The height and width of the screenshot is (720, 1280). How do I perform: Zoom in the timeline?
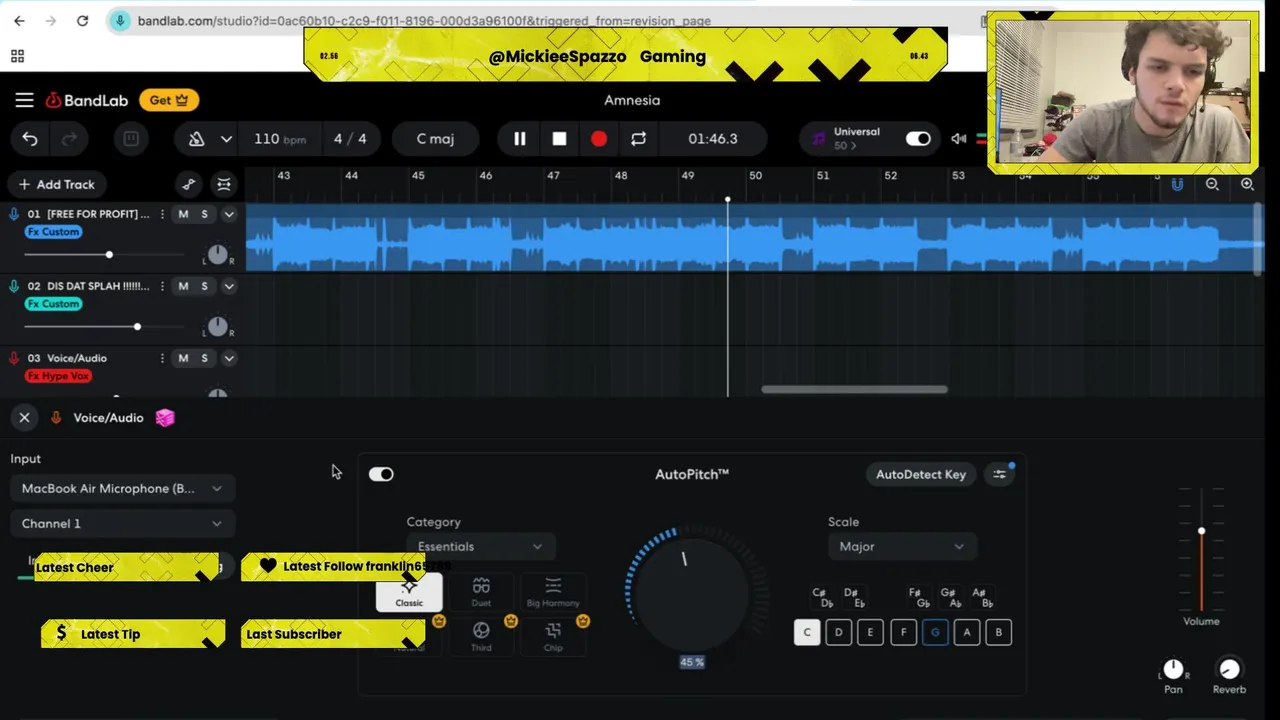tap(1247, 184)
